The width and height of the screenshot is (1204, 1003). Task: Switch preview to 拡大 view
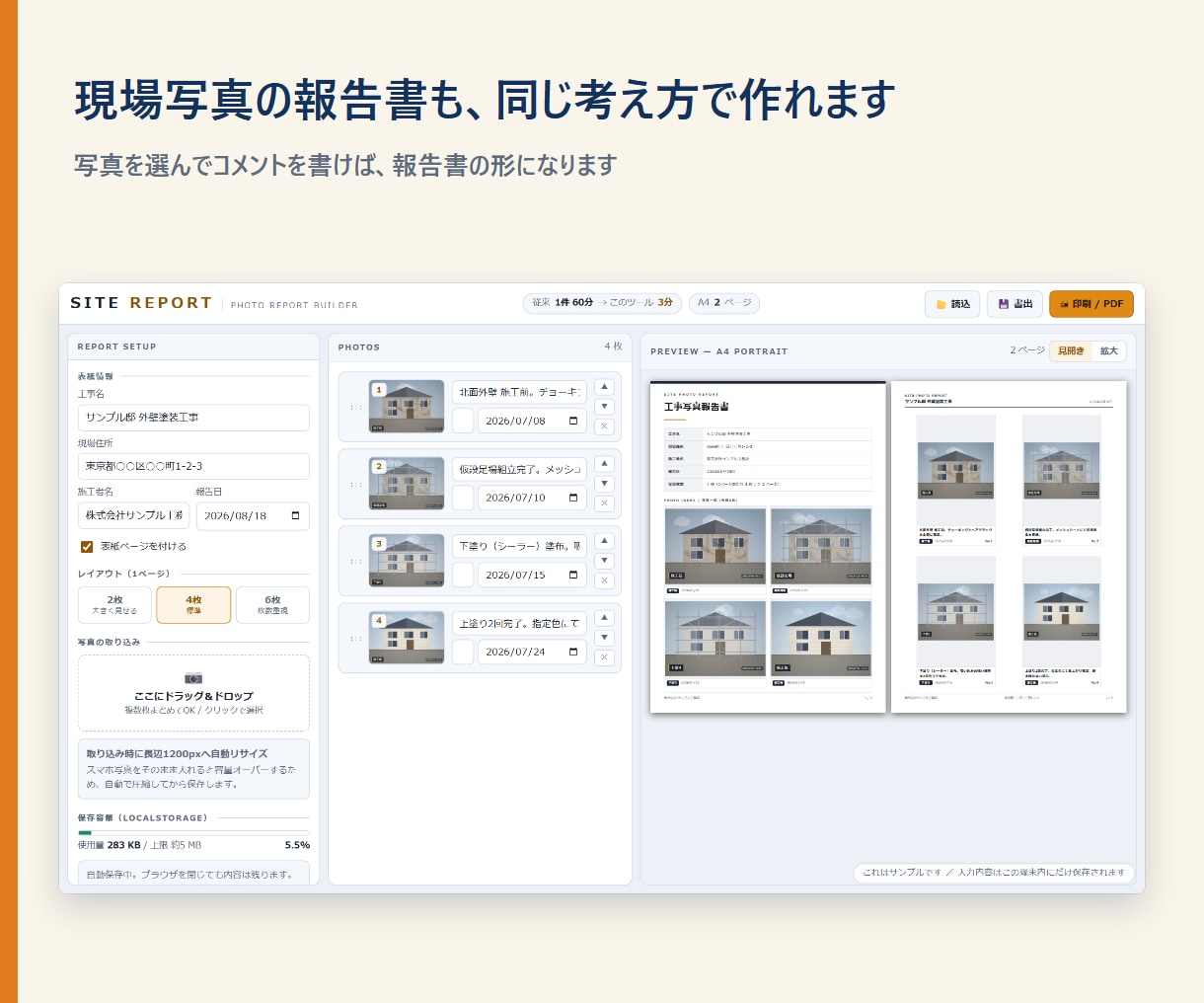click(1109, 350)
